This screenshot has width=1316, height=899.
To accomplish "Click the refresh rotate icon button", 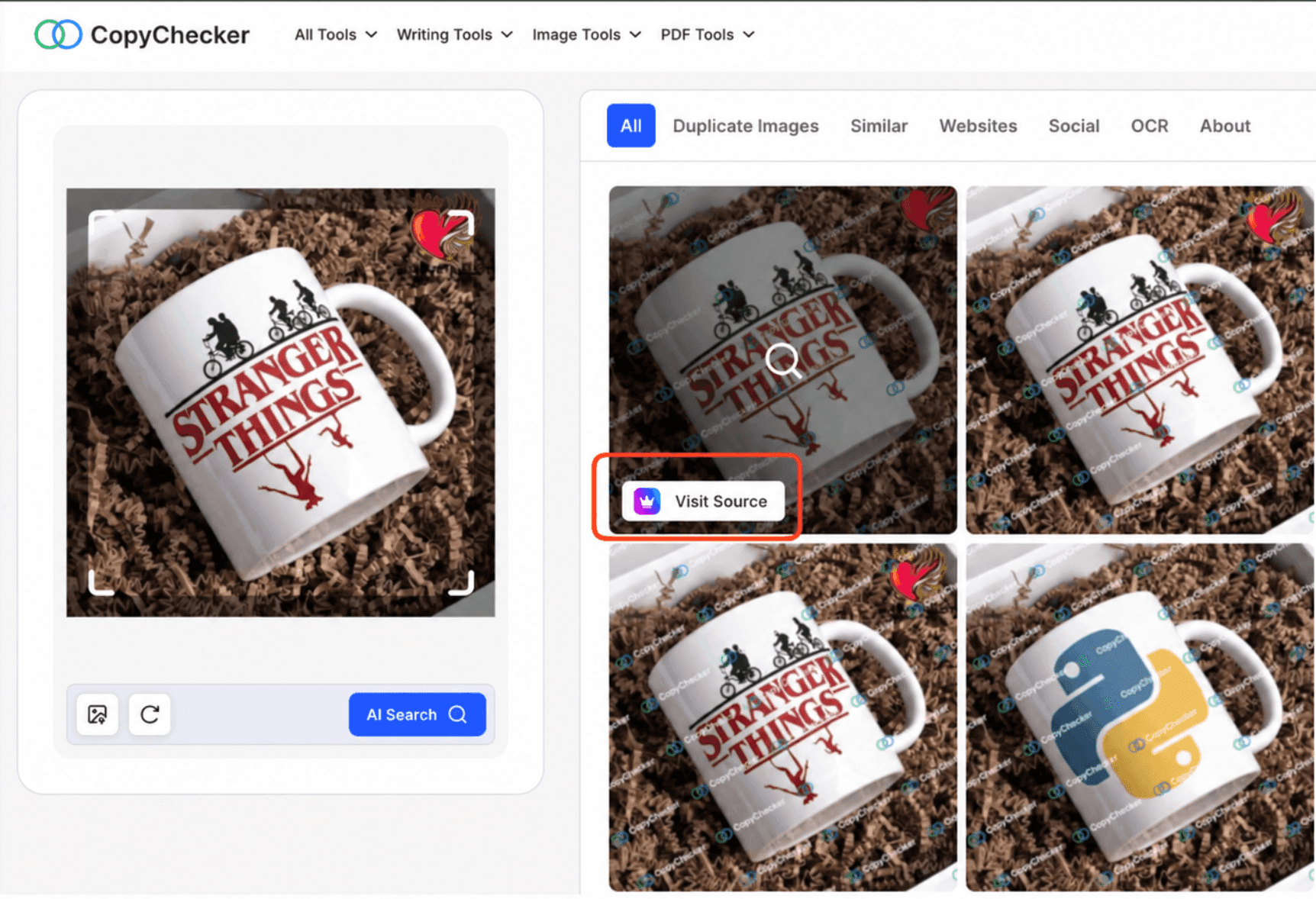I will [150, 714].
